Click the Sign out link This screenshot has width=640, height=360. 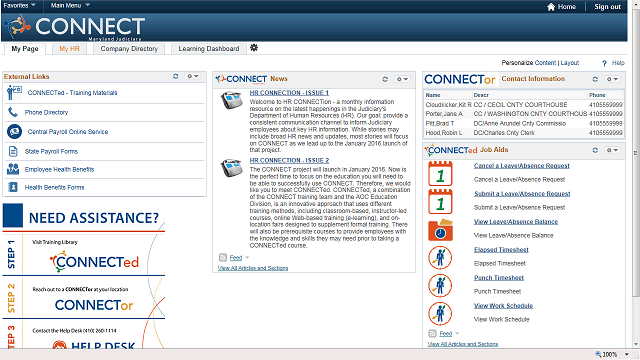(607, 7)
